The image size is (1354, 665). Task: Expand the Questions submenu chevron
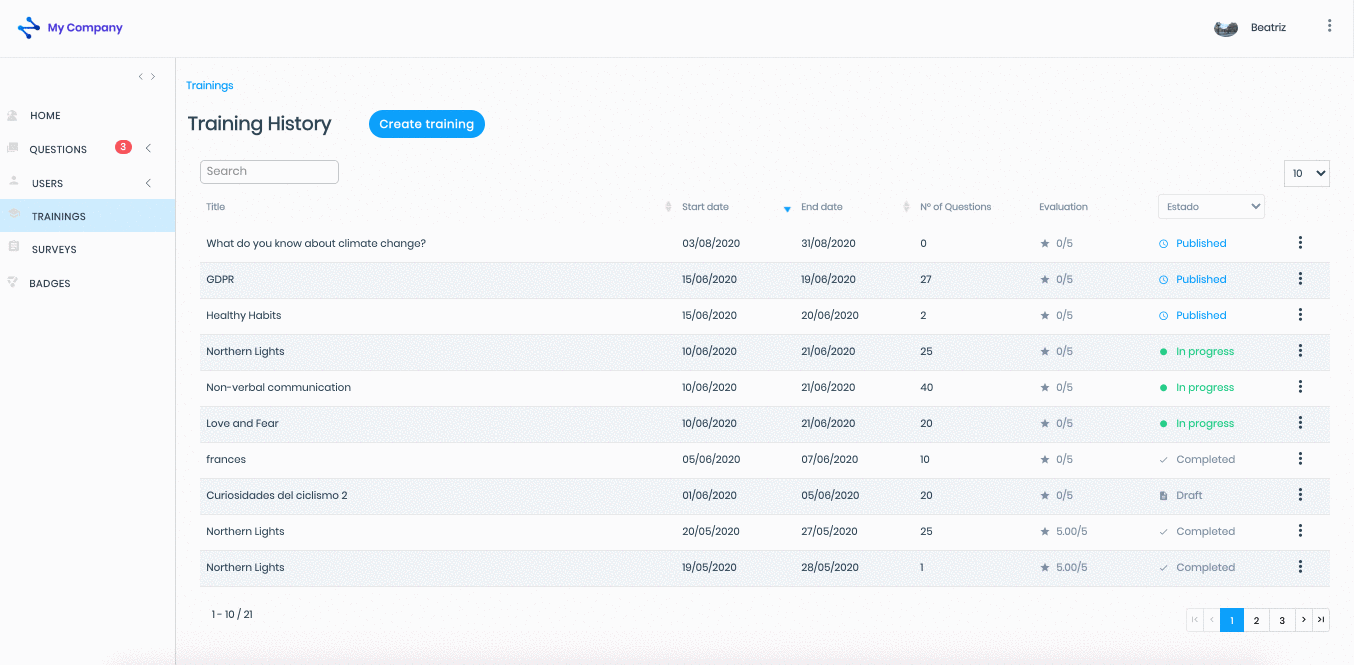click(148, 149)
